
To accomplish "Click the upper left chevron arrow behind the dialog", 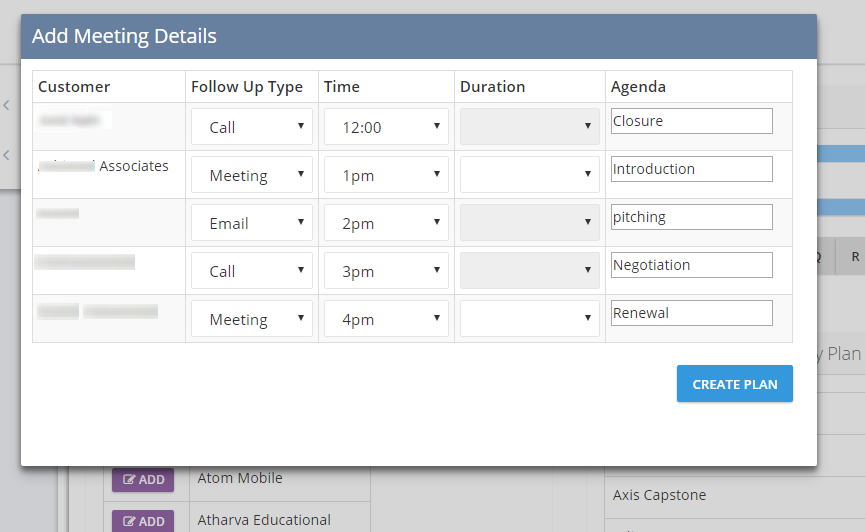I will [7, 105].
